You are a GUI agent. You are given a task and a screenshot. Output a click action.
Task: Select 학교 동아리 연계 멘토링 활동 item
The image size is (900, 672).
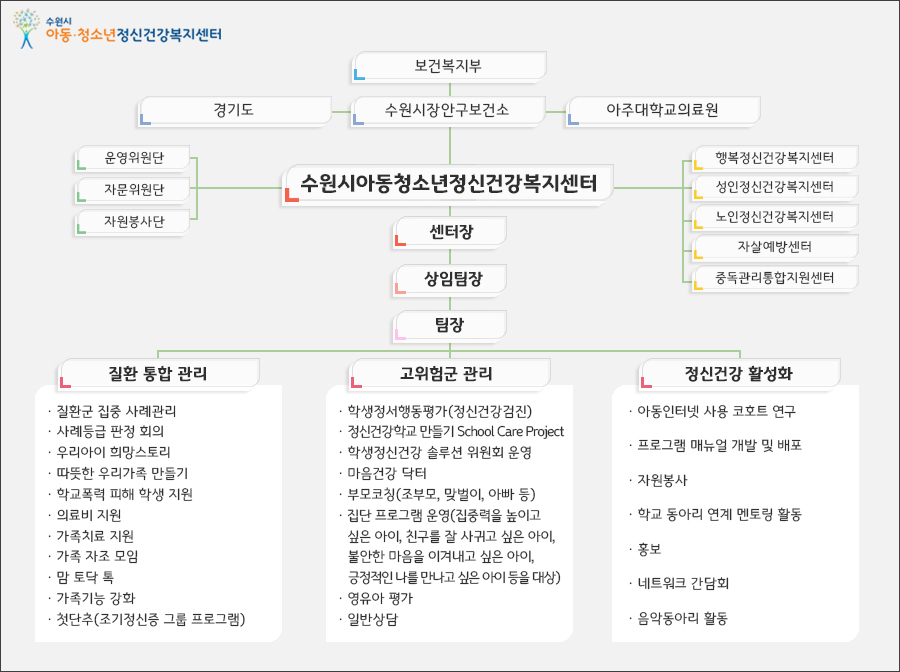point(716,514)
